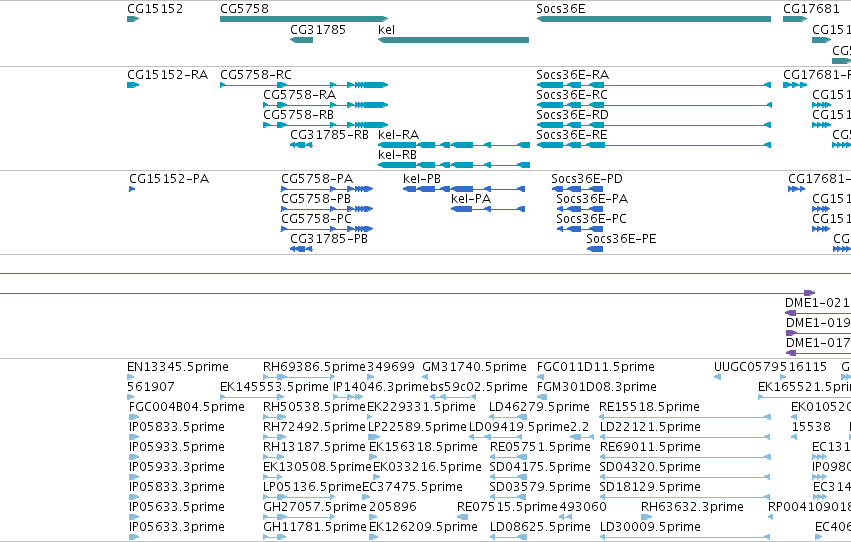Click the Socs36E-RA transcript label

click(572, 75)
